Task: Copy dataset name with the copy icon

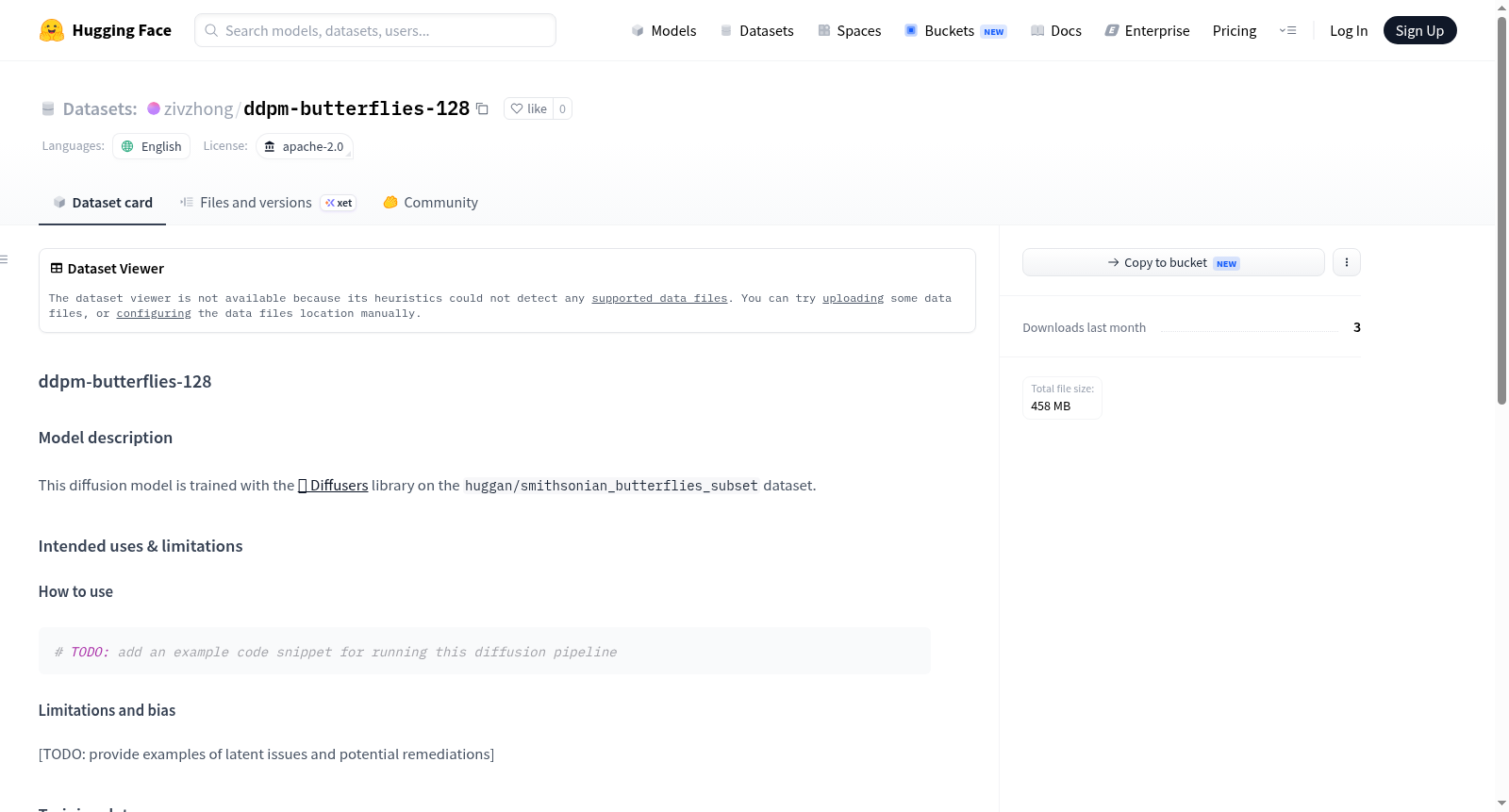Action: [x=482, y=108]
